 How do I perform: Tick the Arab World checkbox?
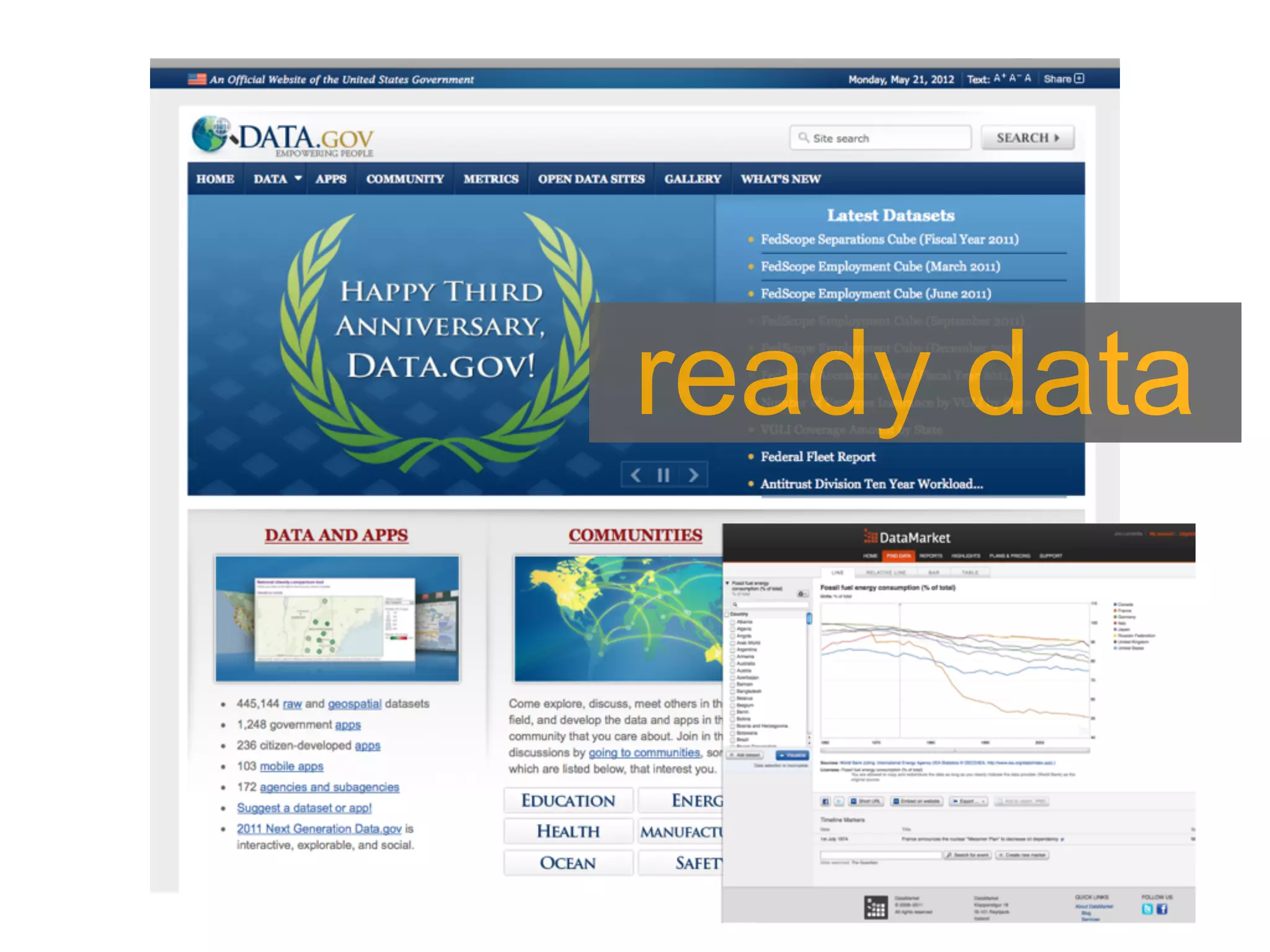pos(732,643)
